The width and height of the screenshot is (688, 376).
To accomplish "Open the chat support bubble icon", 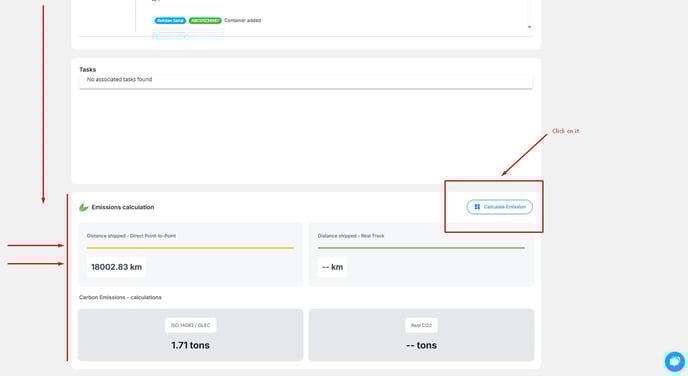I will click(x=674, y=362).
